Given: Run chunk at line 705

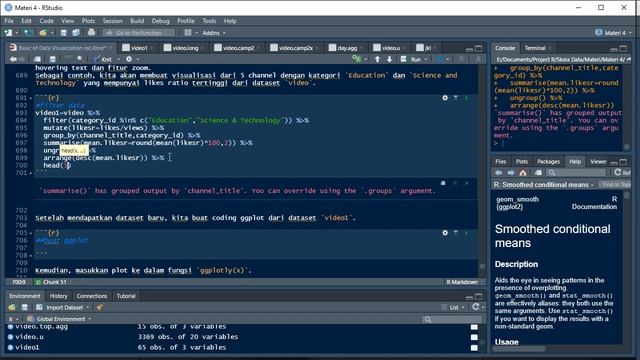Looking at the screenshot, I should pos(466,233).
